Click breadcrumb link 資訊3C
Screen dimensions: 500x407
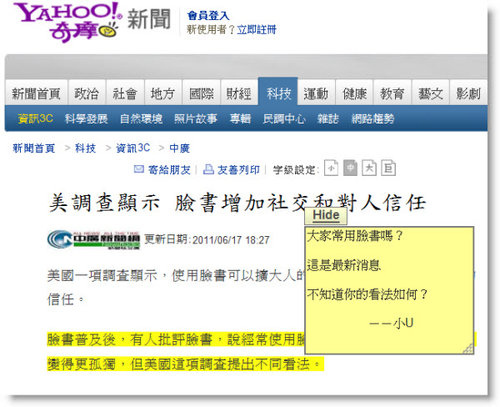133,148
